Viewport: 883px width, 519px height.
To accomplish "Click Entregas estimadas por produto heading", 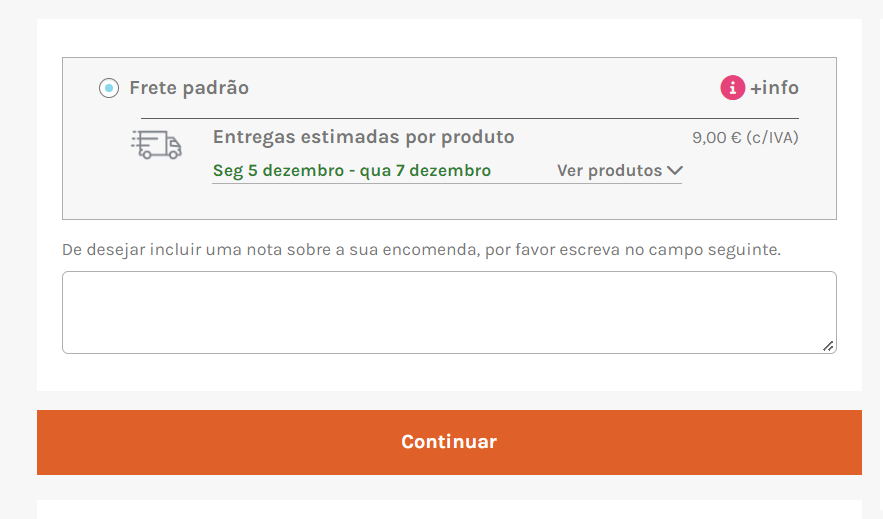I will pyautogui.click(x=364, y=137).
